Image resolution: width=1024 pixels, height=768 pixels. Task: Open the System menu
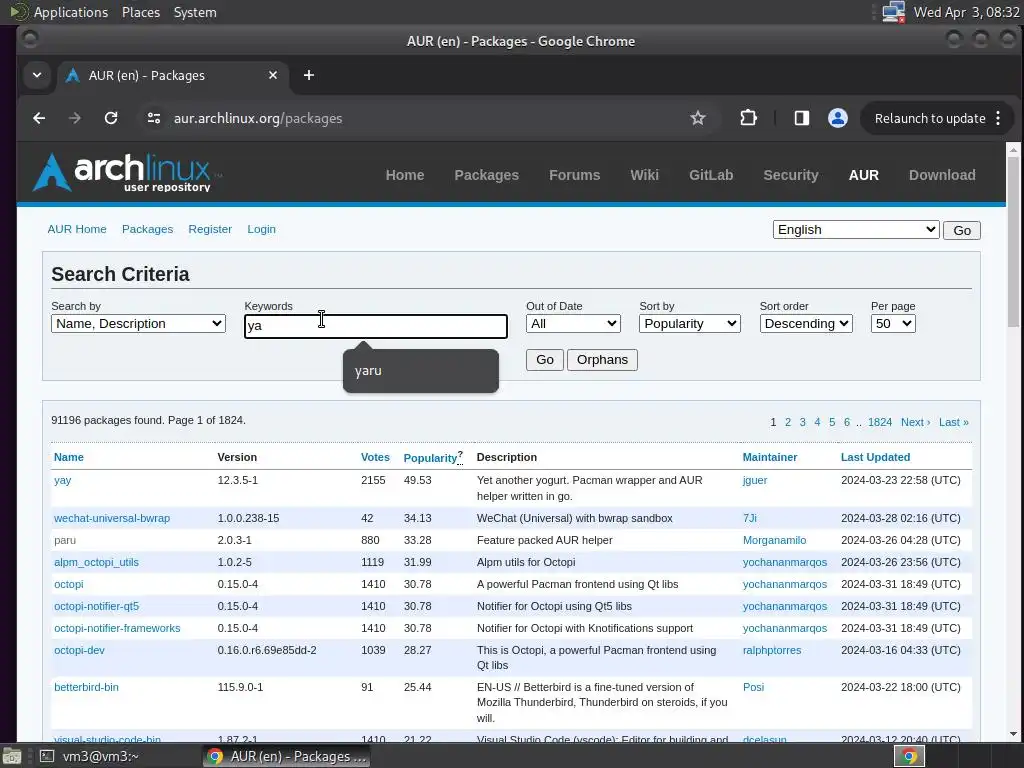tap(195, 12)
